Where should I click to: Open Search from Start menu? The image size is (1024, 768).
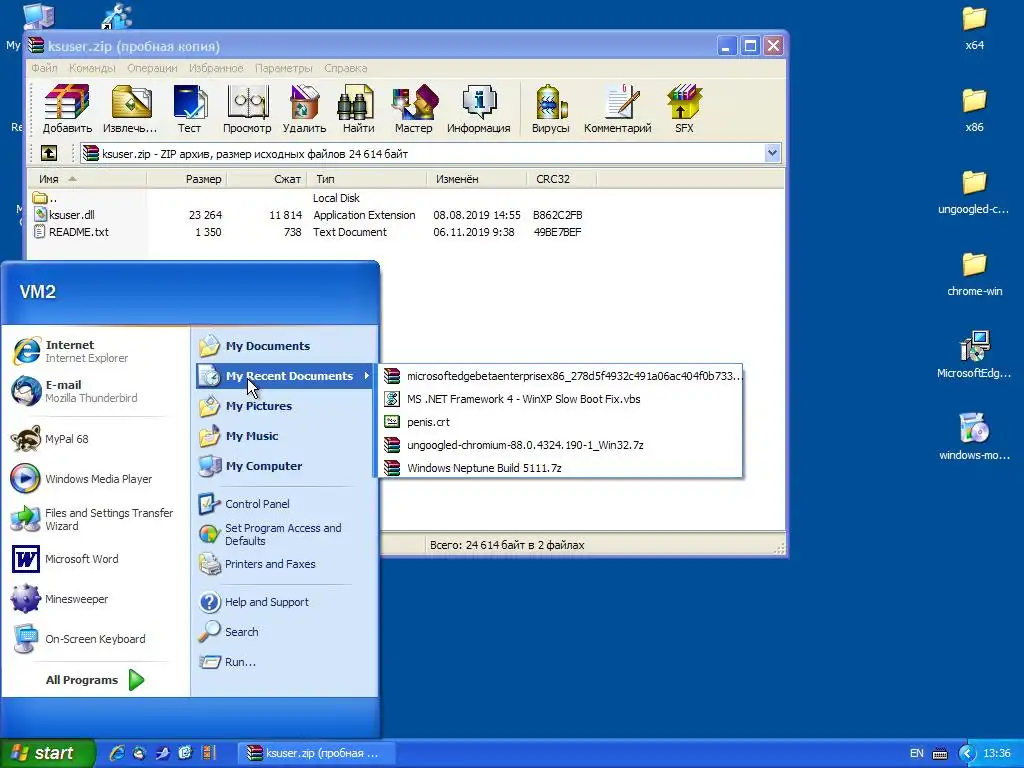284,632
